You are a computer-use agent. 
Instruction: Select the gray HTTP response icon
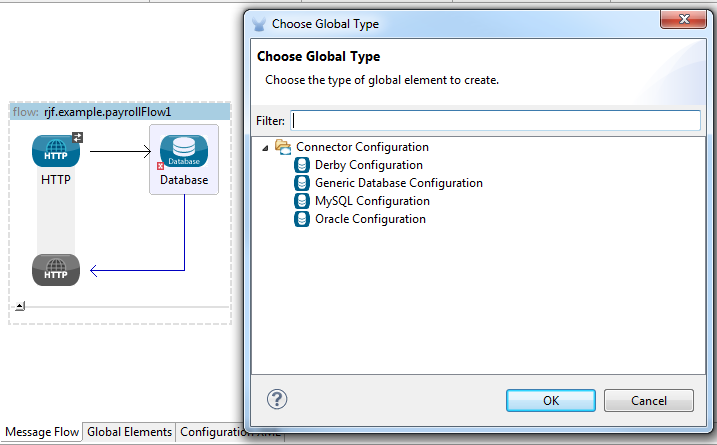[56, 270]
